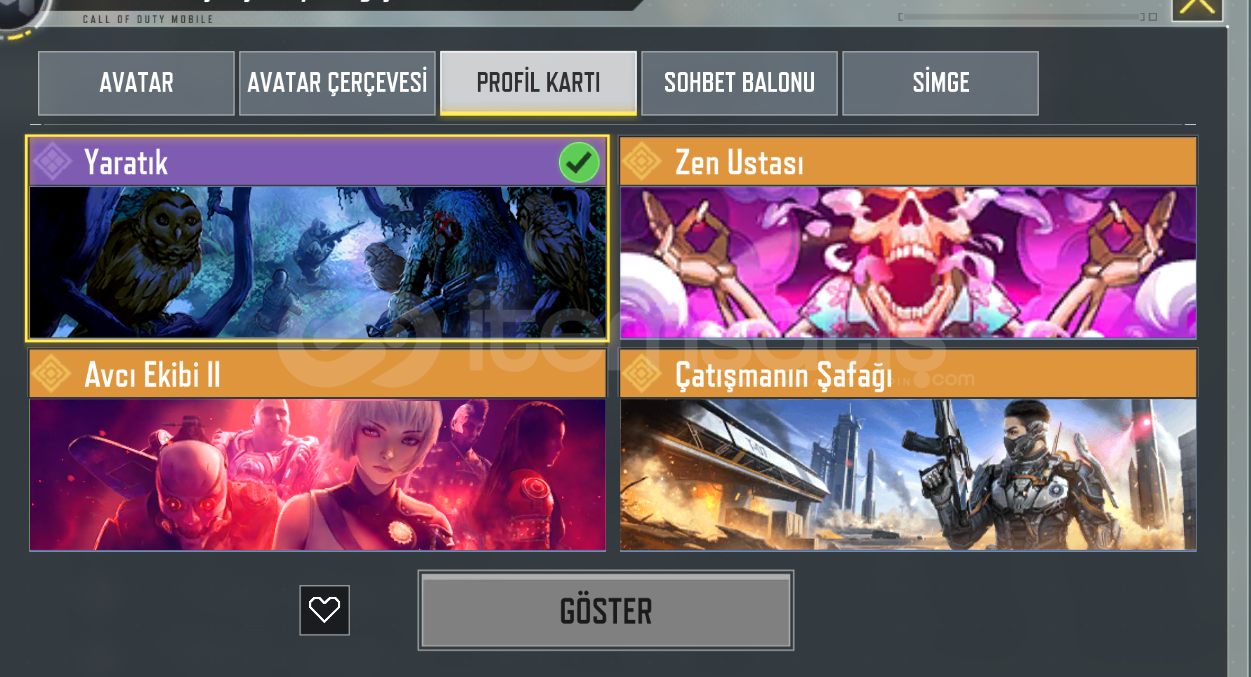Image resolution: width=1251 pixels, height=677 pixels.
Task: Select the Çatışmanın Şafağı soldier artwork
Action: [x=908, y=475]
